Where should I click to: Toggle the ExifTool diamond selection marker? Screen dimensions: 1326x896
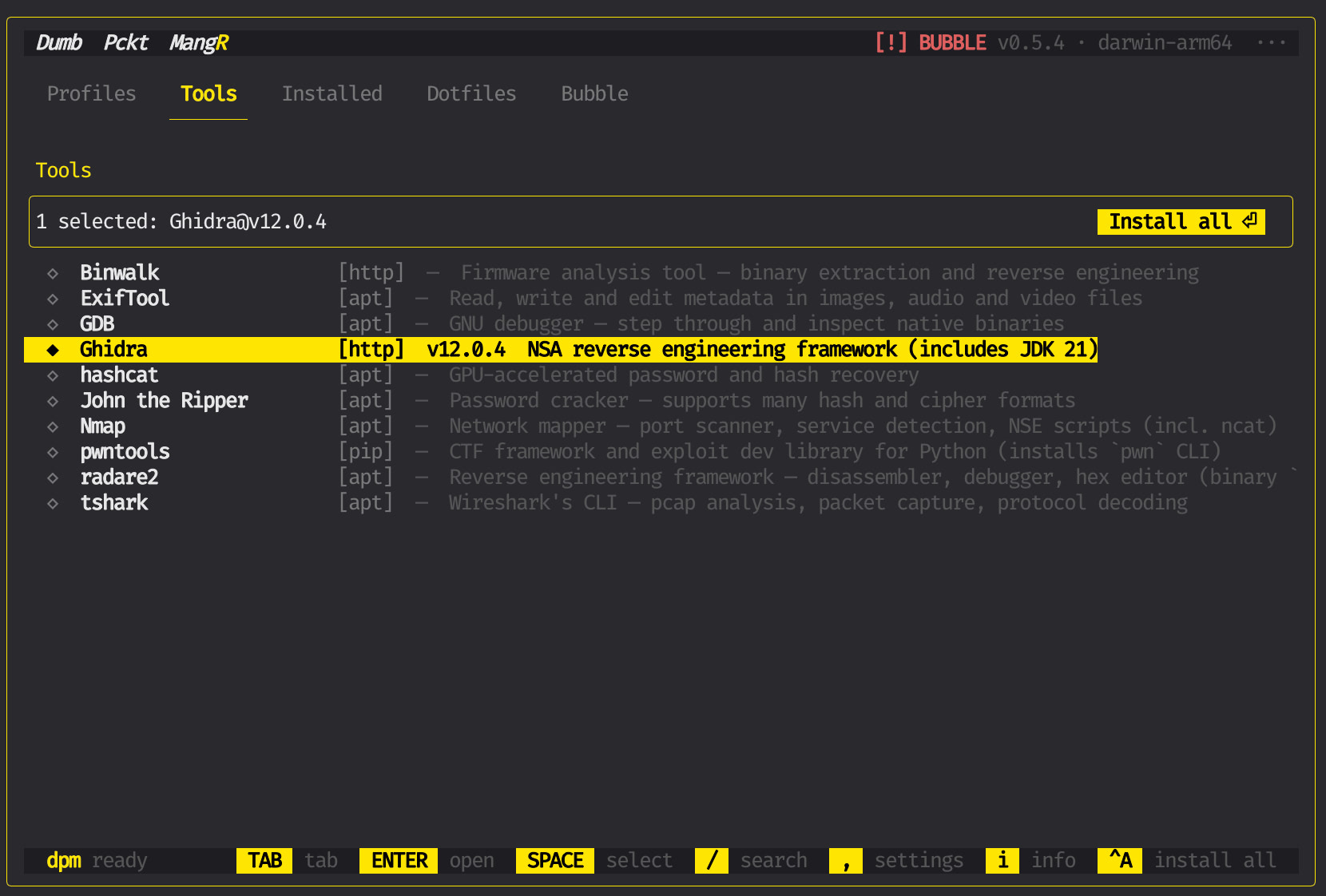(x=53, y=299)
